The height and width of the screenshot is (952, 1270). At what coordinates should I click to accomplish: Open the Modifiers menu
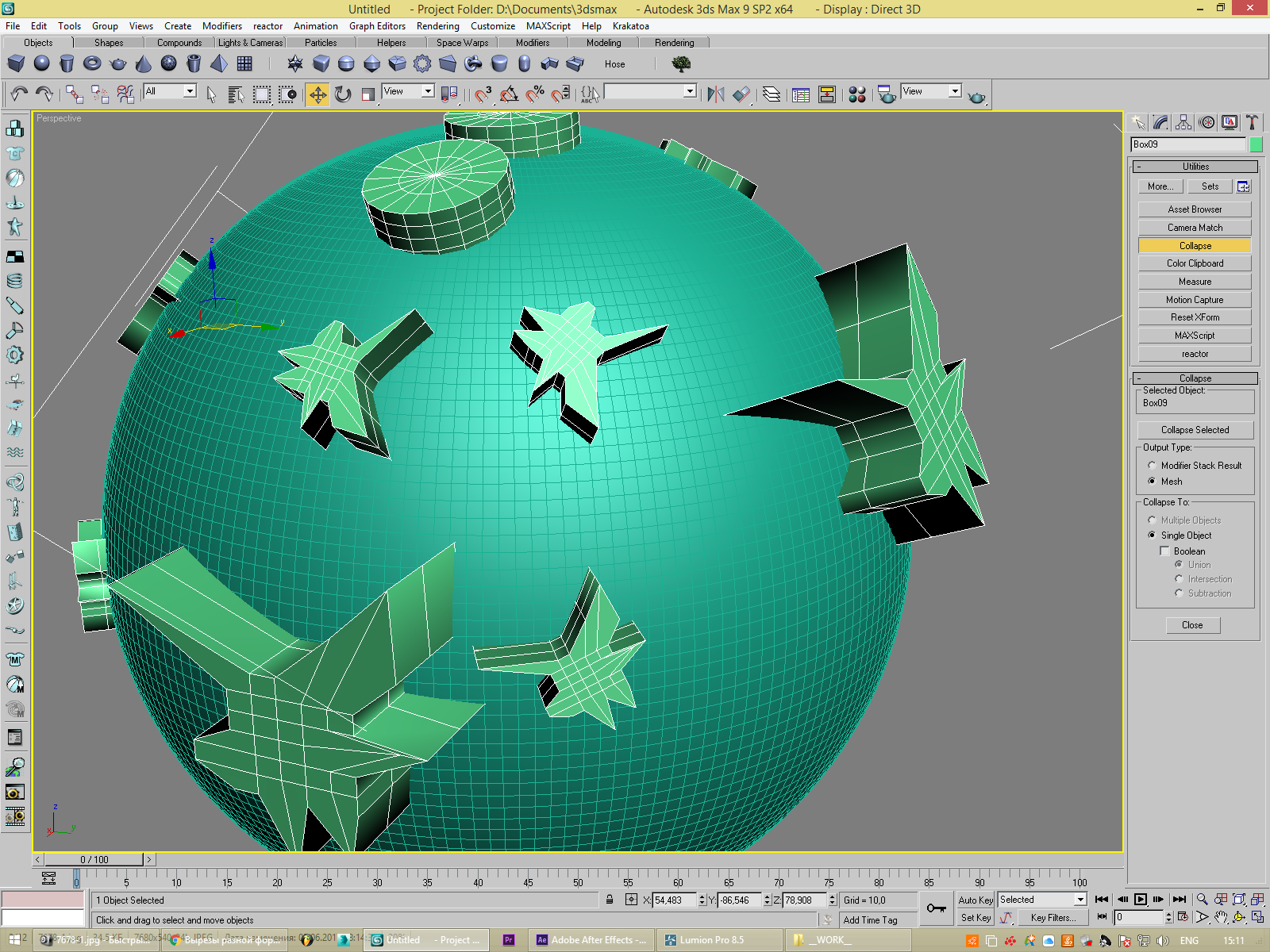[221, 26]
